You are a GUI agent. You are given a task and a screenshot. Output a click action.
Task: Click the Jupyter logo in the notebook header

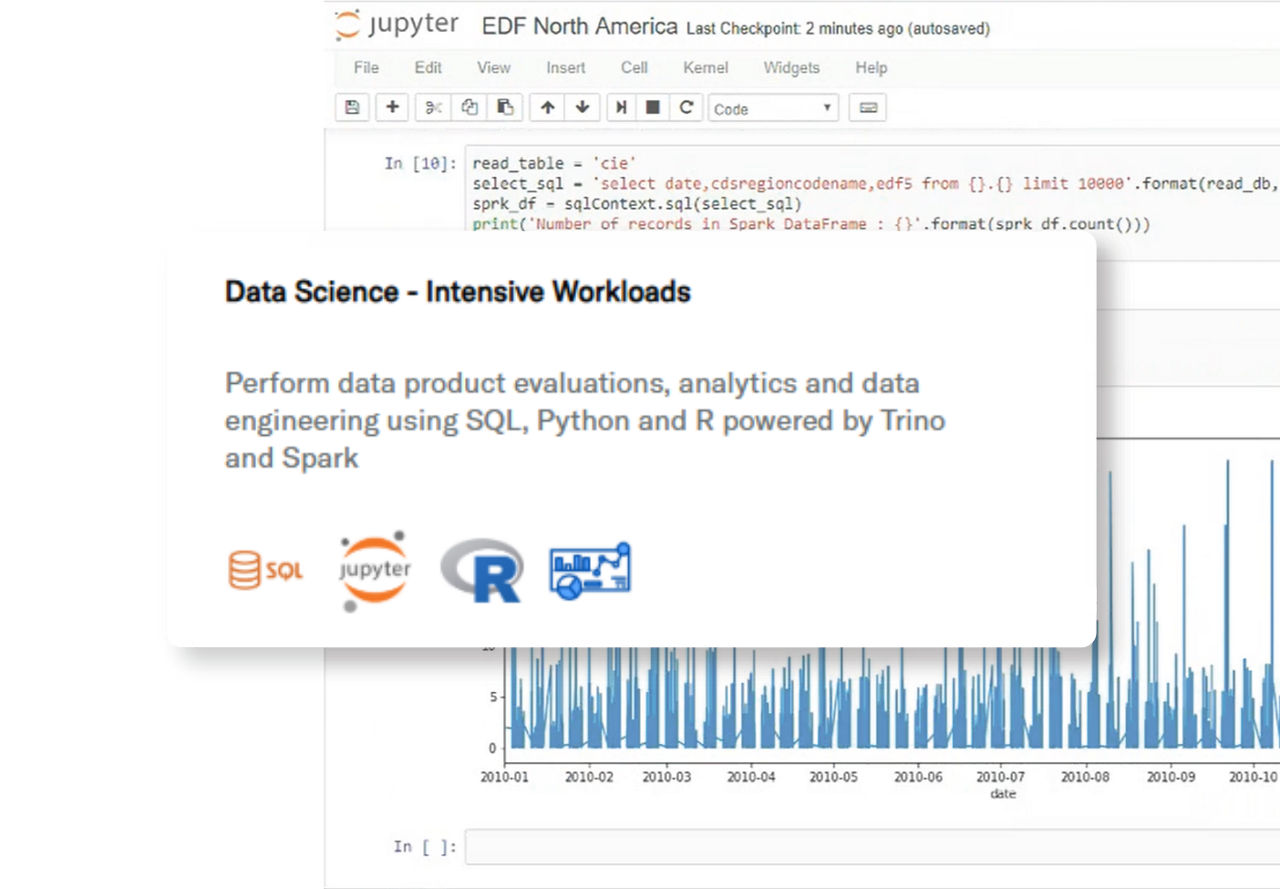(x=396, y=26)
